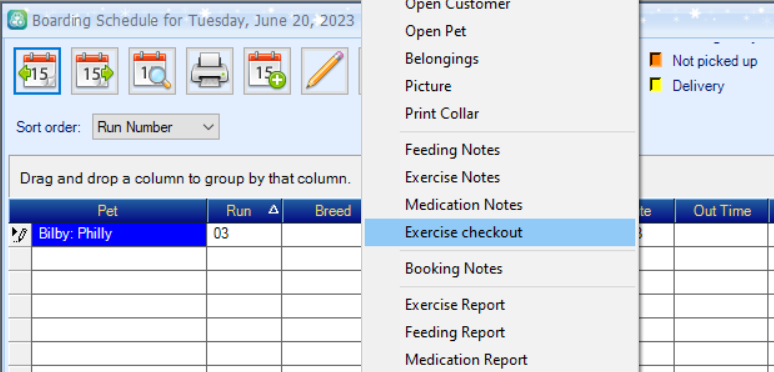Add new boarding with calendar plus icon
Viewport: 774px width, 372px height.
tap(267, 71)
